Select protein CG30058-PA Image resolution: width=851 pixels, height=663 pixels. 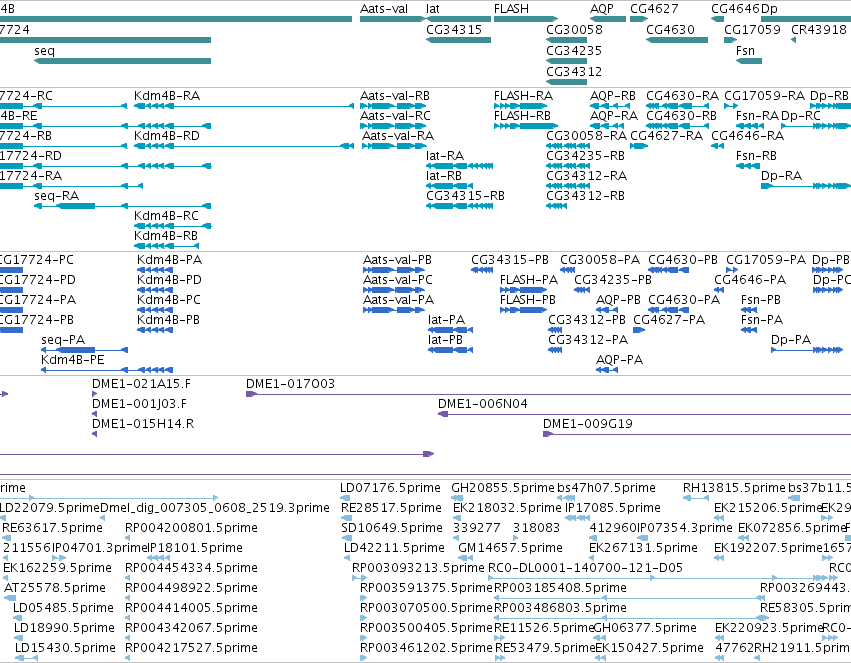point(568,270)
